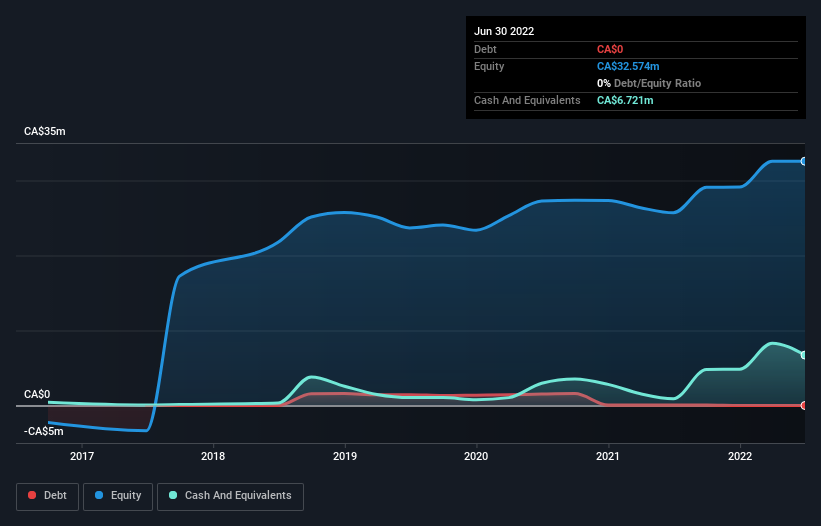821x526 pixels.
Task: Click the Jun 30 2022 tooltip date
Action: pyautogui.click(x=504, y=31)
